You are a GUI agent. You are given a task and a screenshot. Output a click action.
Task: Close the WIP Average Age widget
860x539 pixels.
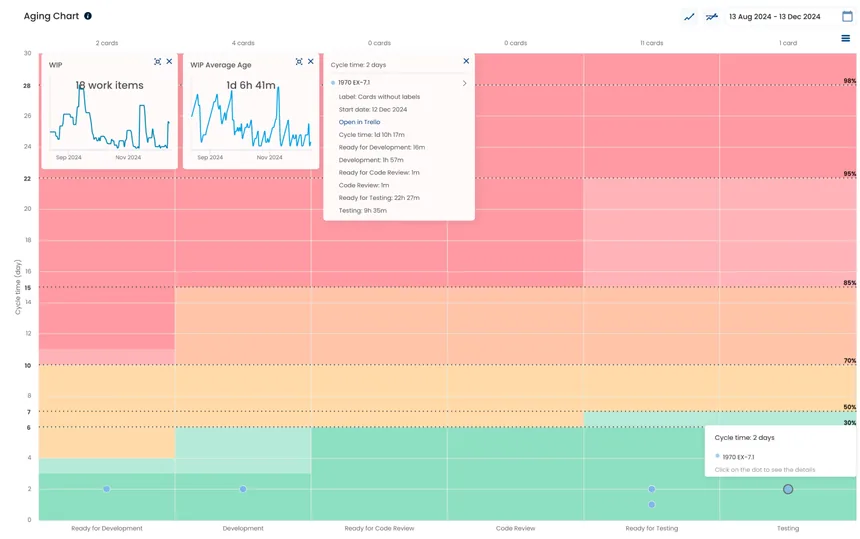pyautogui.click(x=311, y=61)
